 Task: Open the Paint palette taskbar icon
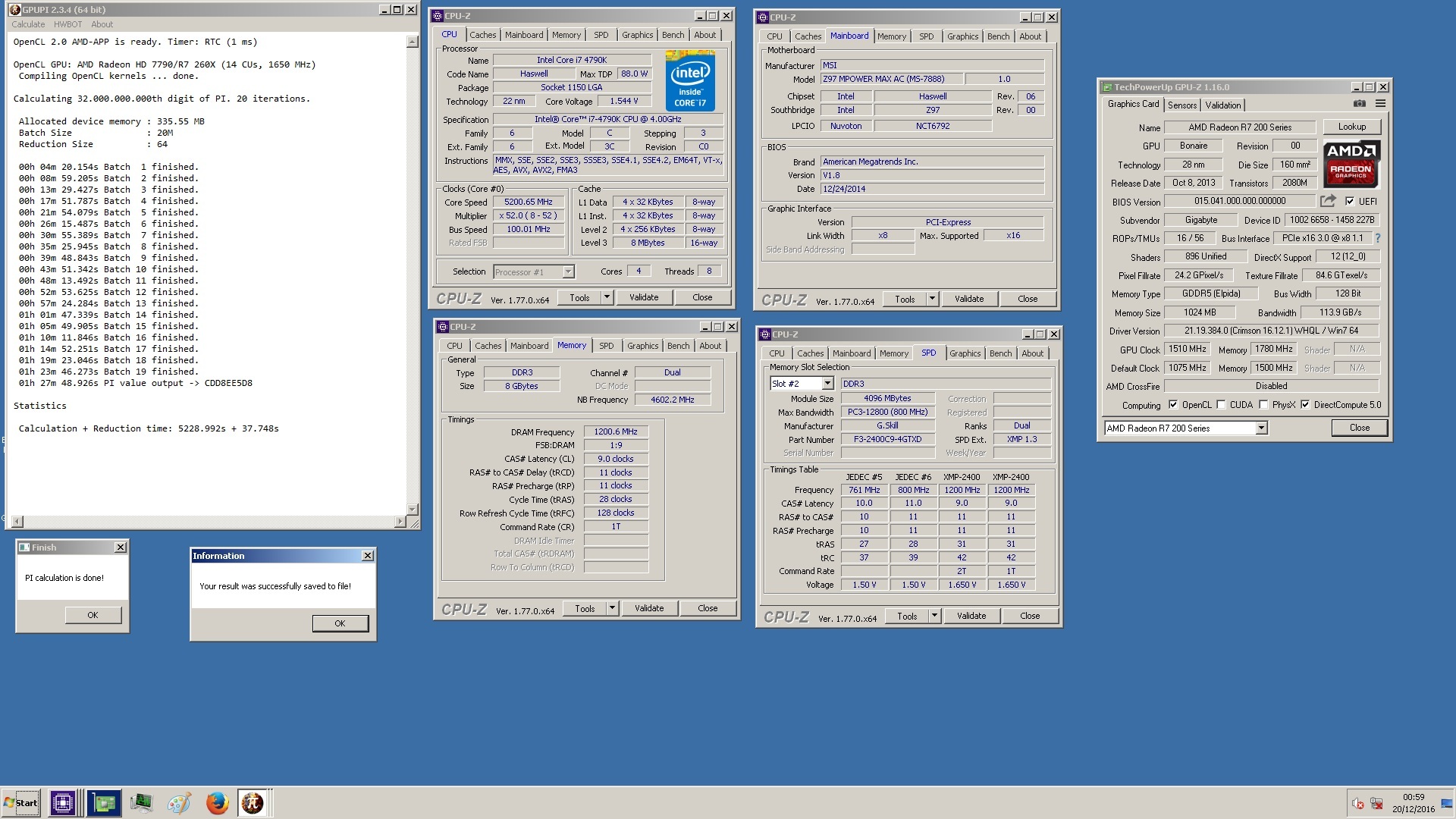point(179,803)
